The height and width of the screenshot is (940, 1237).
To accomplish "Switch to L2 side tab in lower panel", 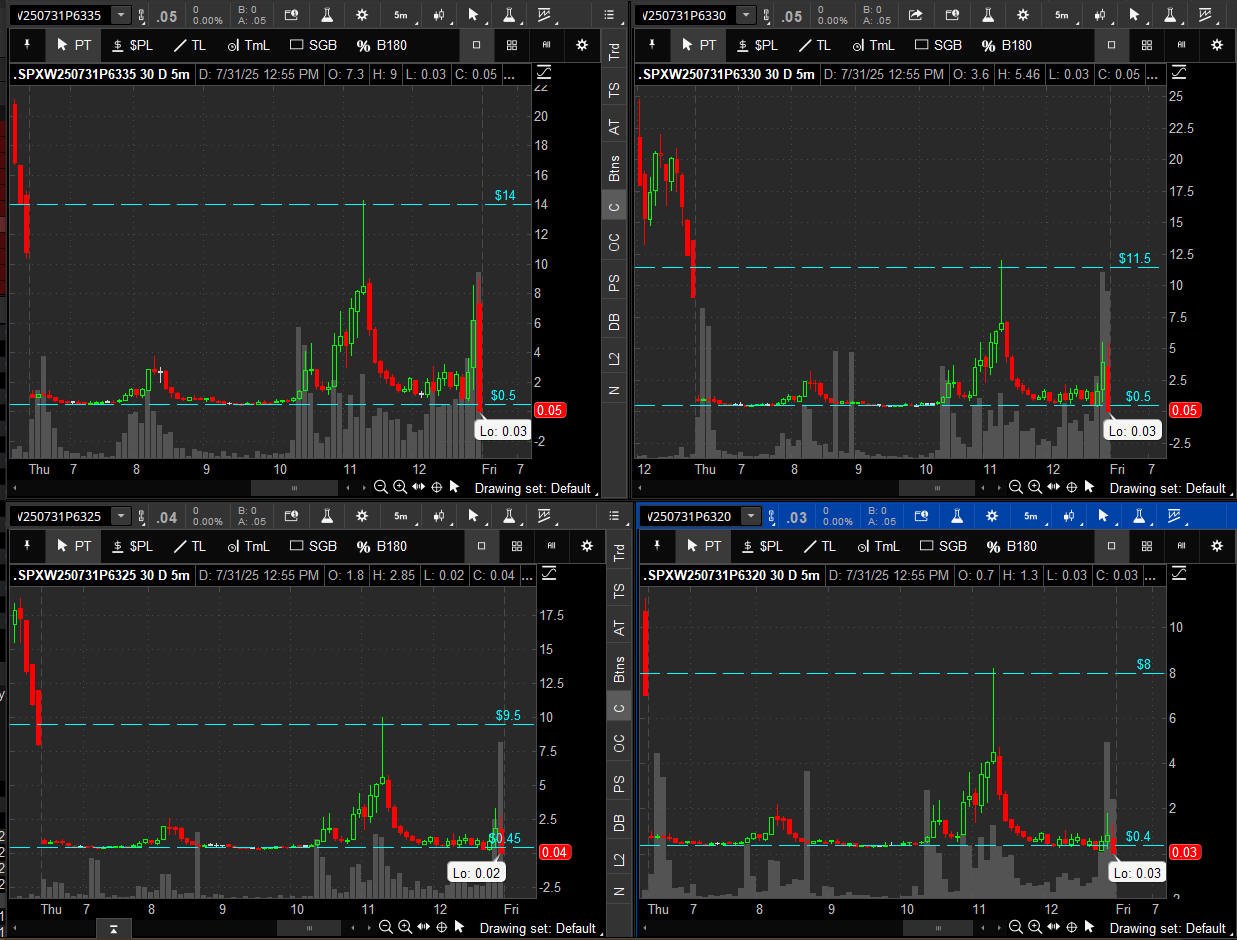I will point(619,859).
